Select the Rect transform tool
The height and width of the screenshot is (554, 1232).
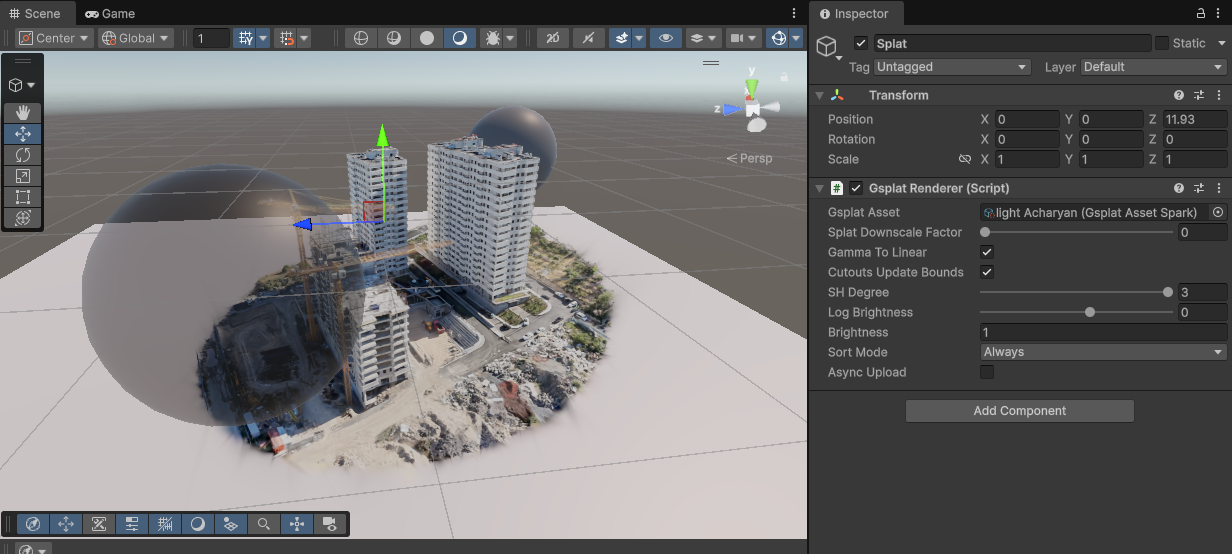pos(22,197)
